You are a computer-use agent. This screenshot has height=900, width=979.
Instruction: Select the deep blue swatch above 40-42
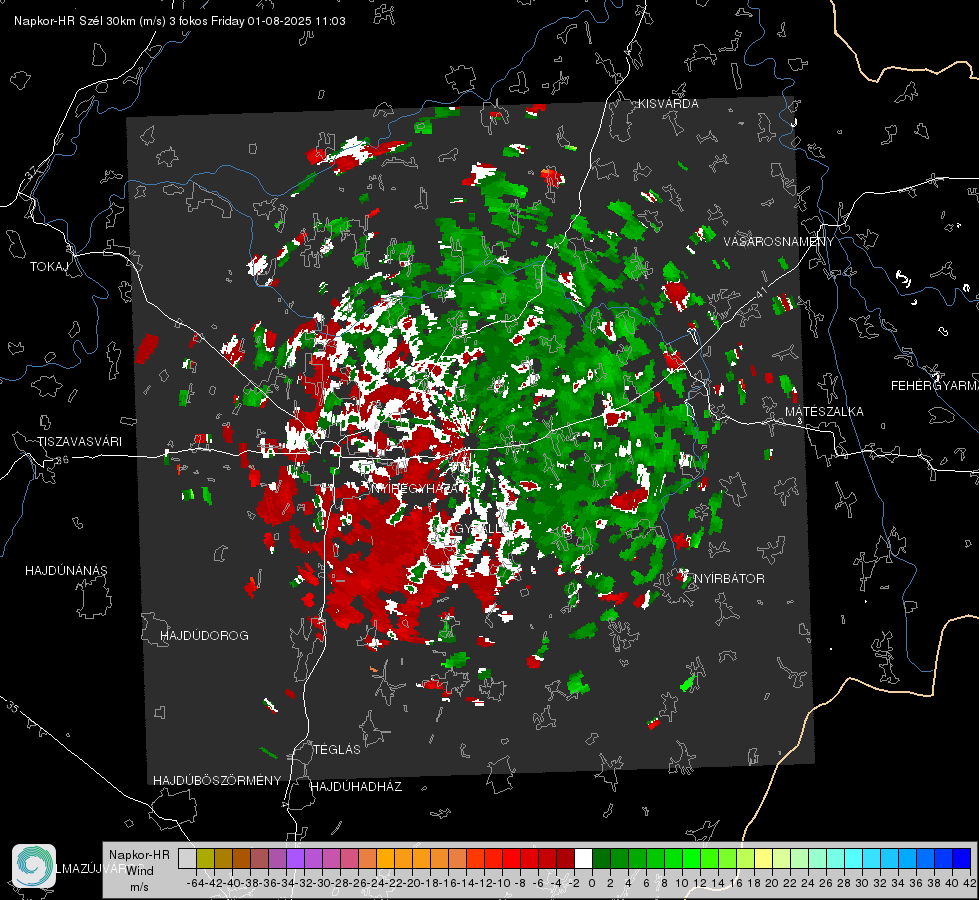[962, 858]
